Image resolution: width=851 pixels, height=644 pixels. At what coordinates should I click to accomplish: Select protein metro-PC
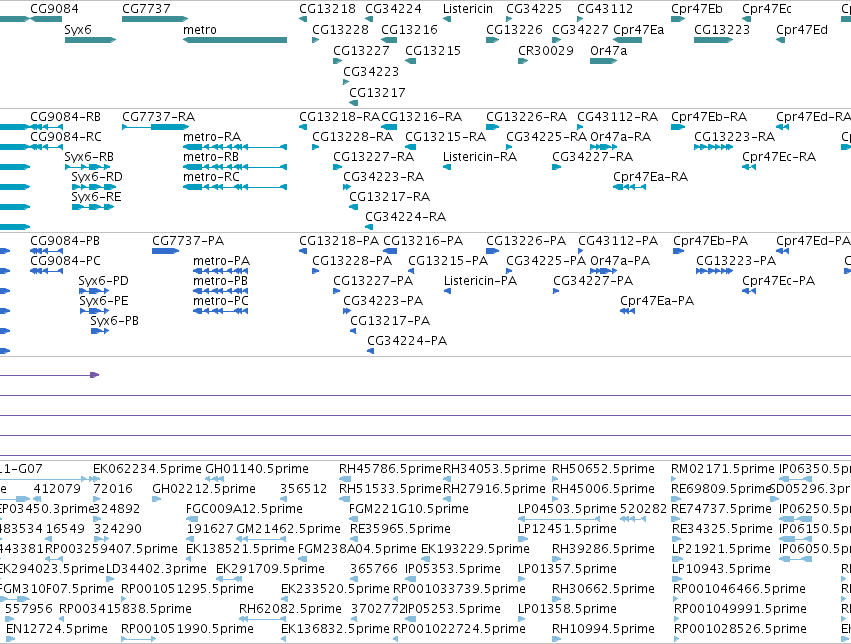click(x=220, y=311)
